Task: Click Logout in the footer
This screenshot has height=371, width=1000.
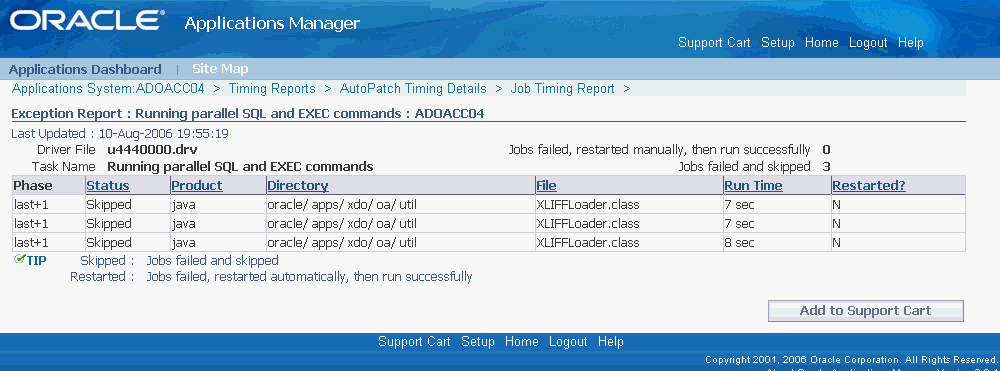Action: 568,342
